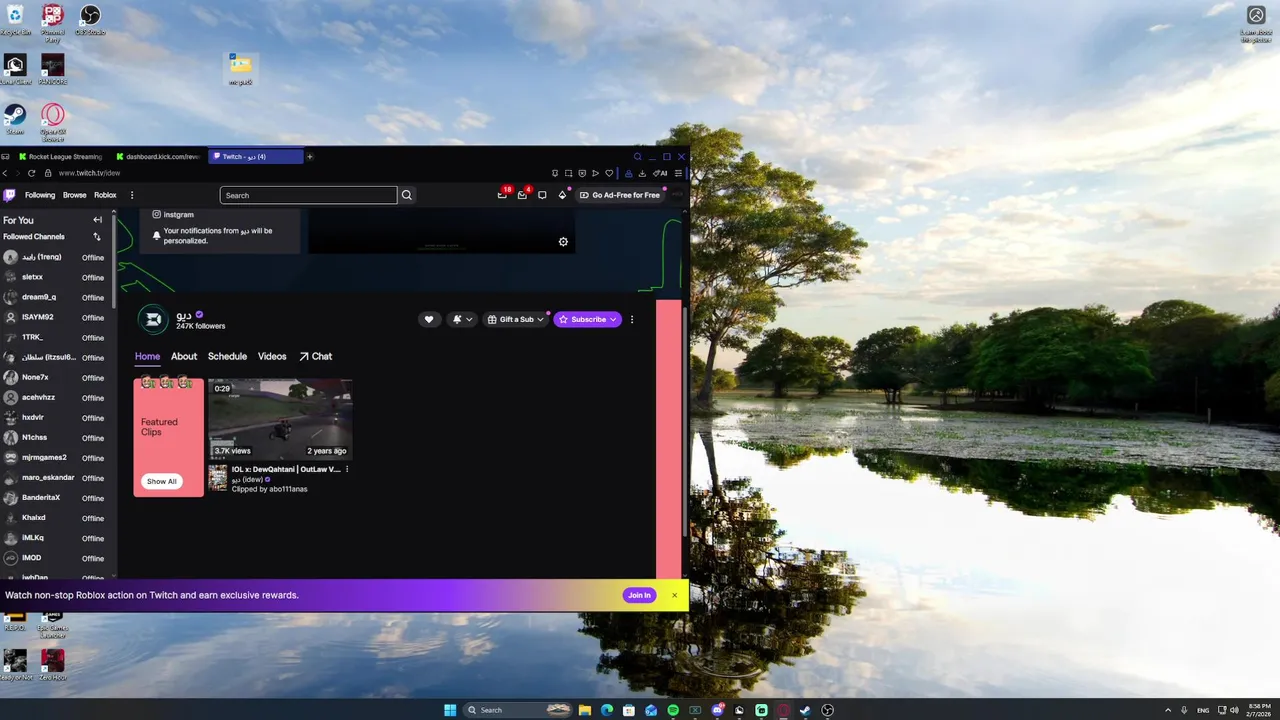
Task: Open Gift a Sub dropdown
Action: (516, 319)
